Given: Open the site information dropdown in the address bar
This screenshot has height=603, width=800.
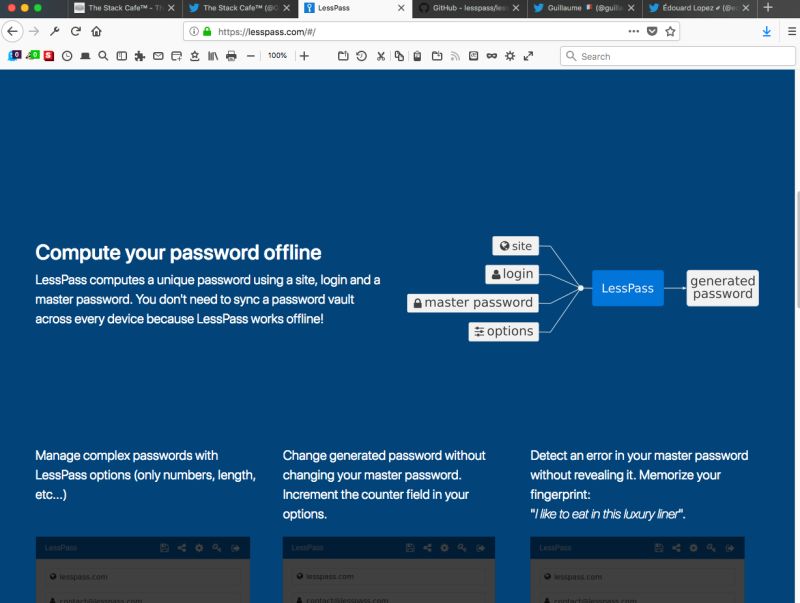Looking at the screenshot, I should [192, 31].
